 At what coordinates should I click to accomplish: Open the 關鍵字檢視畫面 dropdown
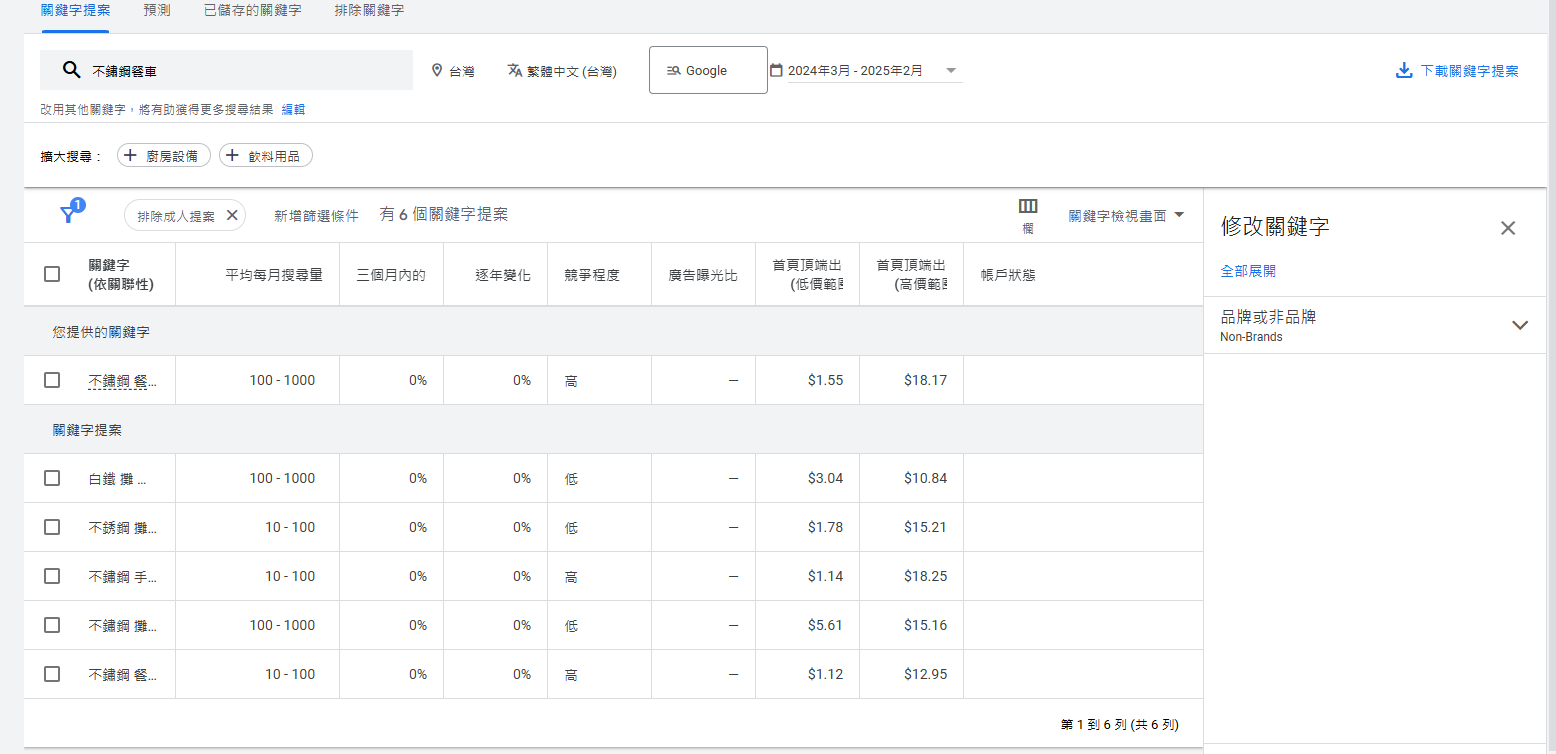1126,215
